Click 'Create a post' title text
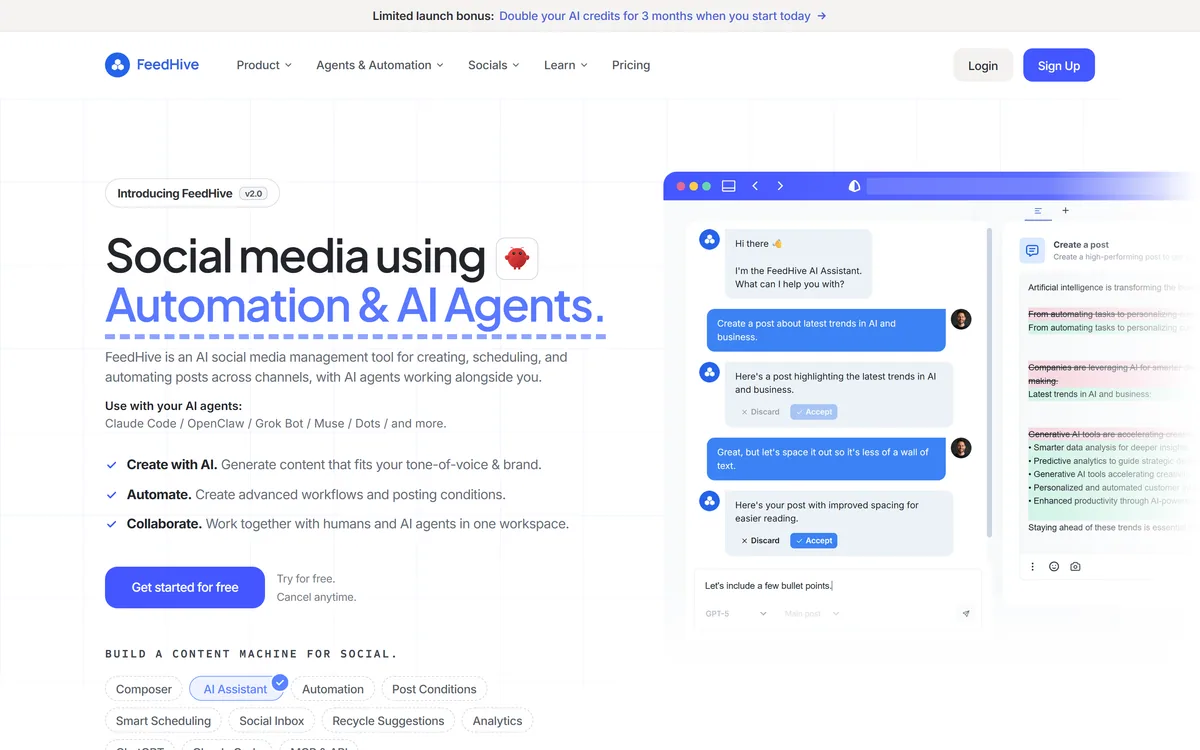This screenshot has height=750, width=1200. point(1081,244)
